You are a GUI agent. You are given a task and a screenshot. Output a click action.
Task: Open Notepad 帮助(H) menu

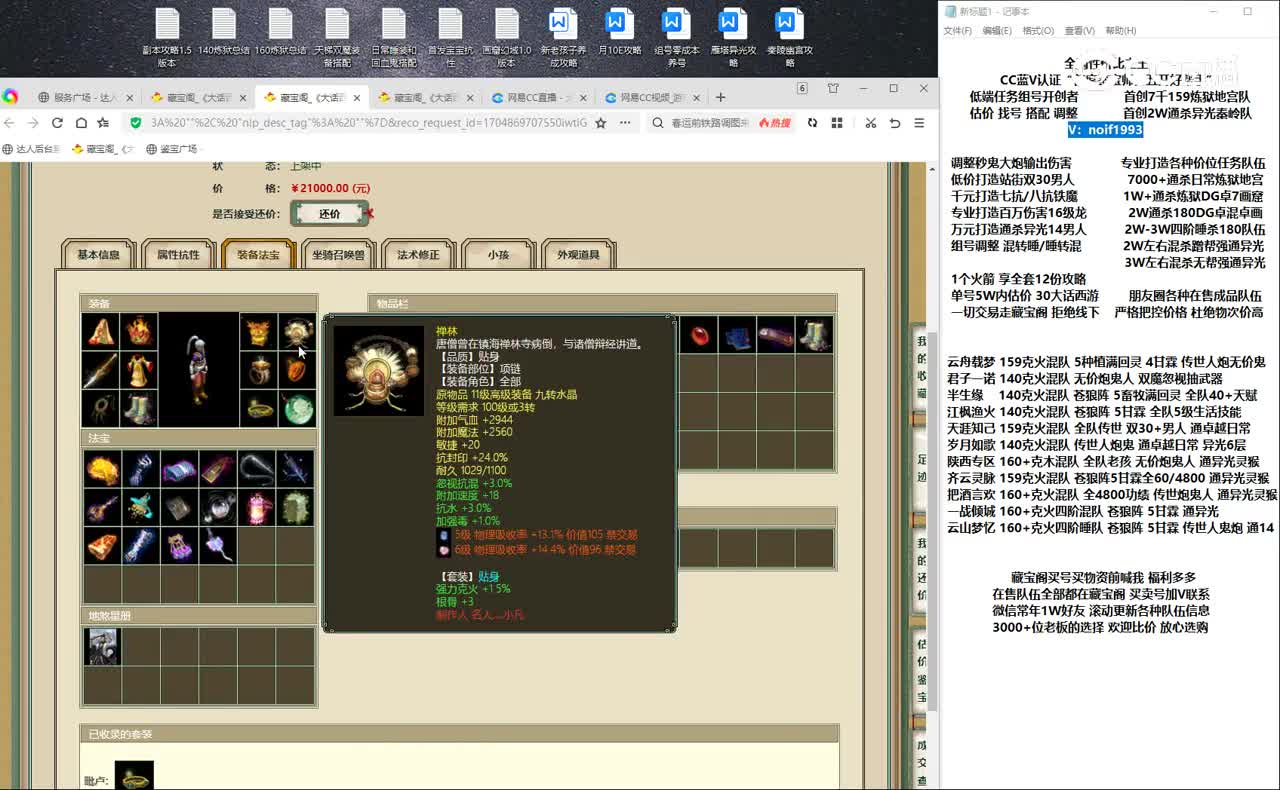(1120, 31)
